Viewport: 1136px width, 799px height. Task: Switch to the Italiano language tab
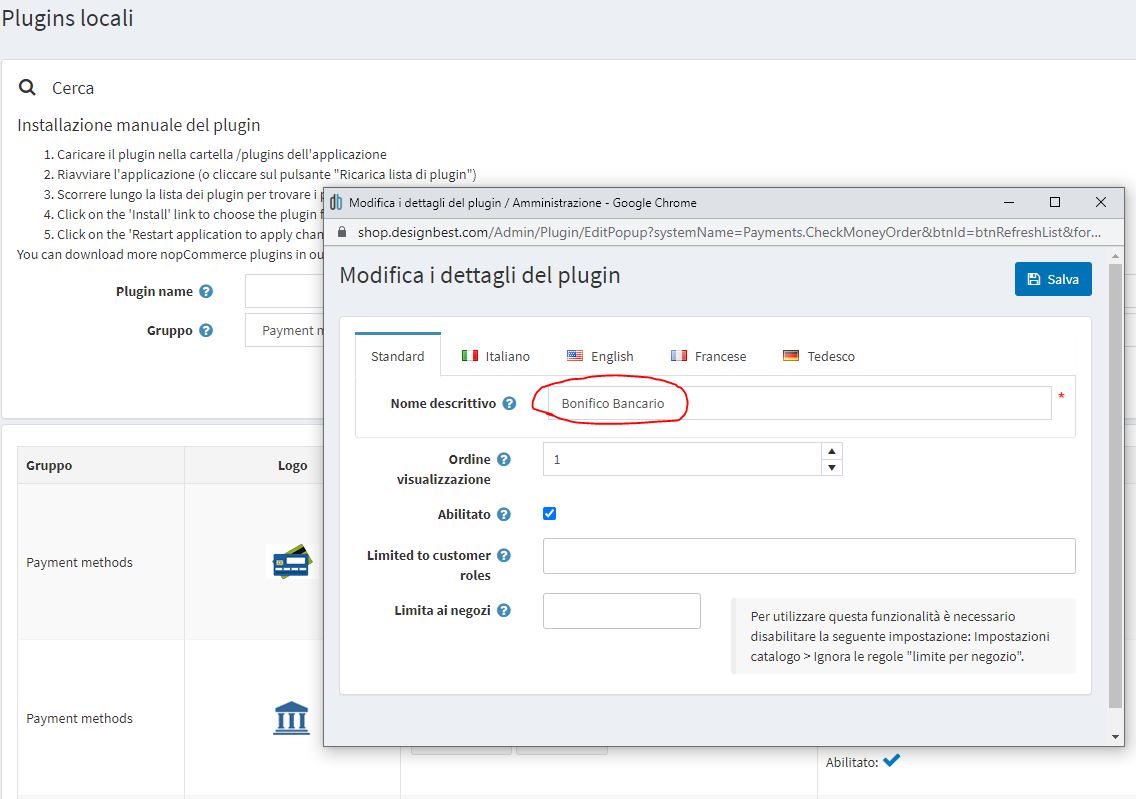pos(496,356)
